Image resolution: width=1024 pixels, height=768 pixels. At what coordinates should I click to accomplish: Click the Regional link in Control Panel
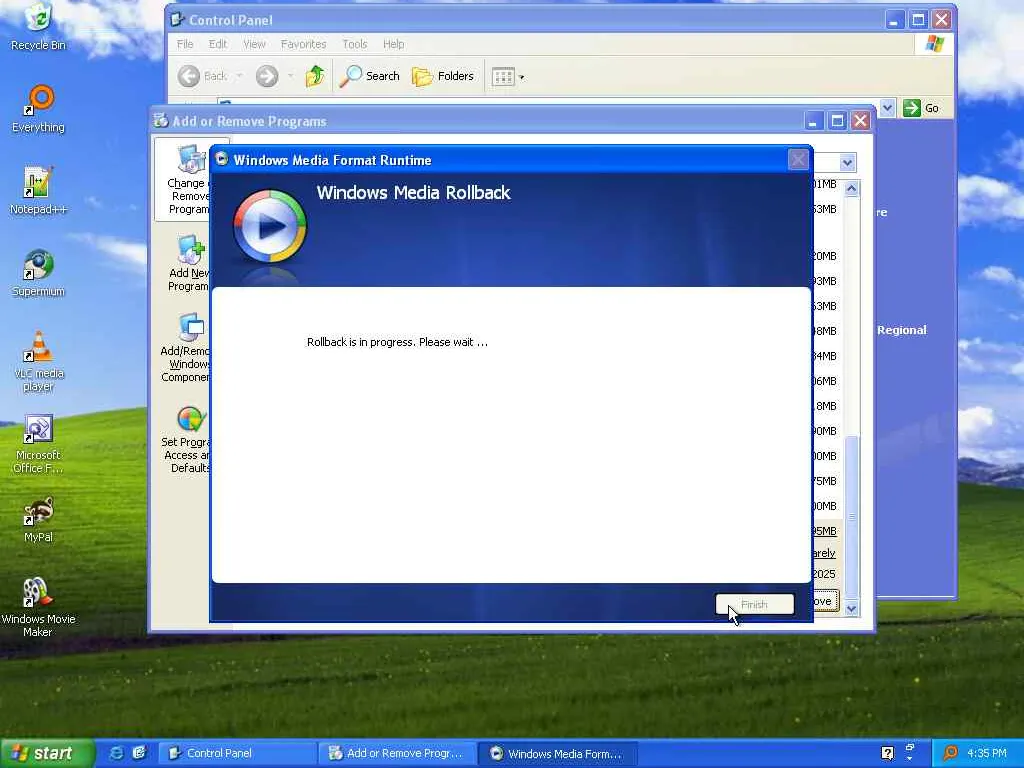tap(901, 330)
